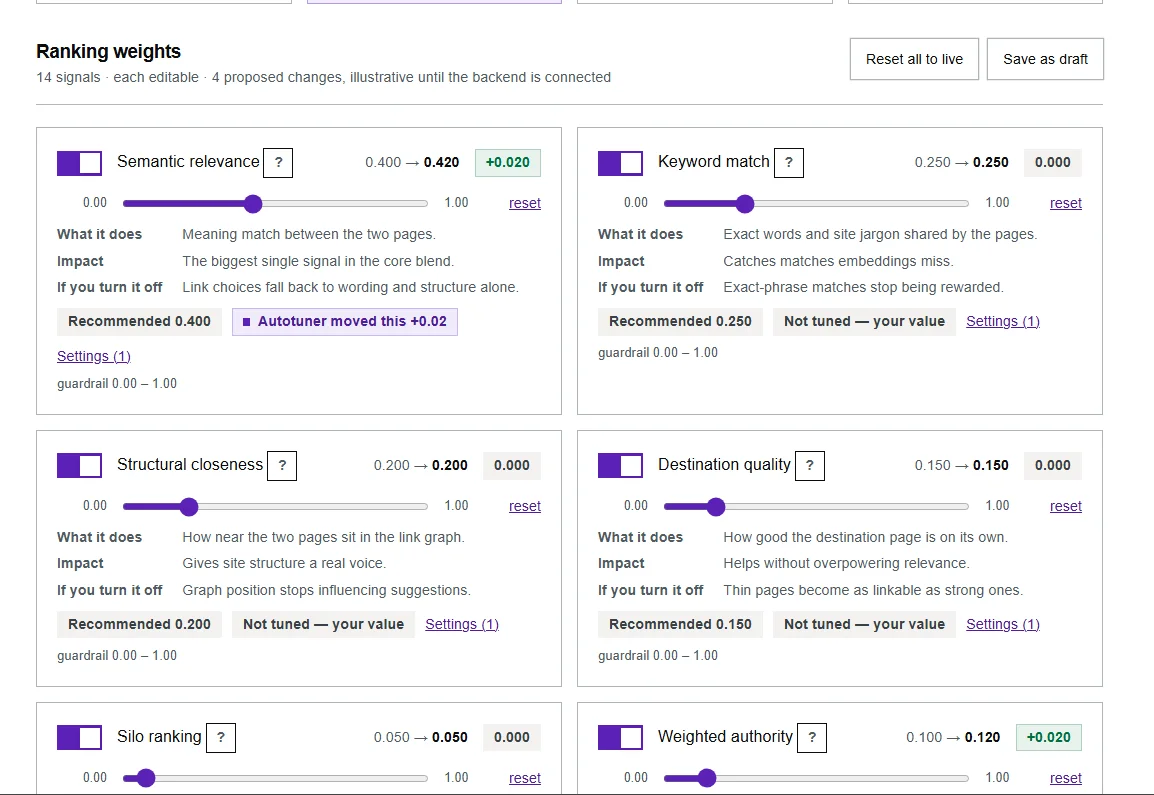The width and height of the screenshot is (1154, 795).
Task: Click the 'Ranking weights' heading
Action: click(x=108, y=52)
